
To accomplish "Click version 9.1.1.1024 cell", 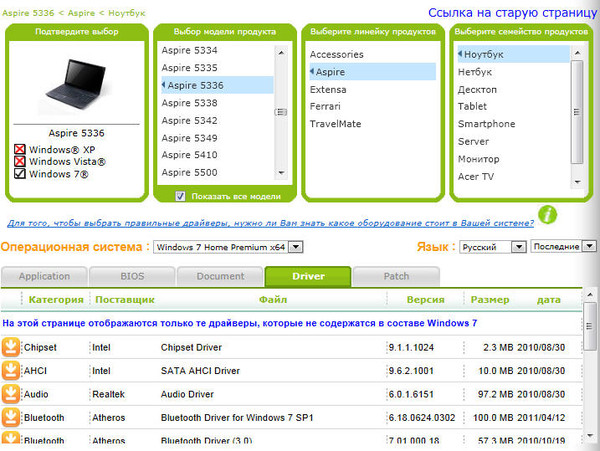I will [x=411, y=347].
